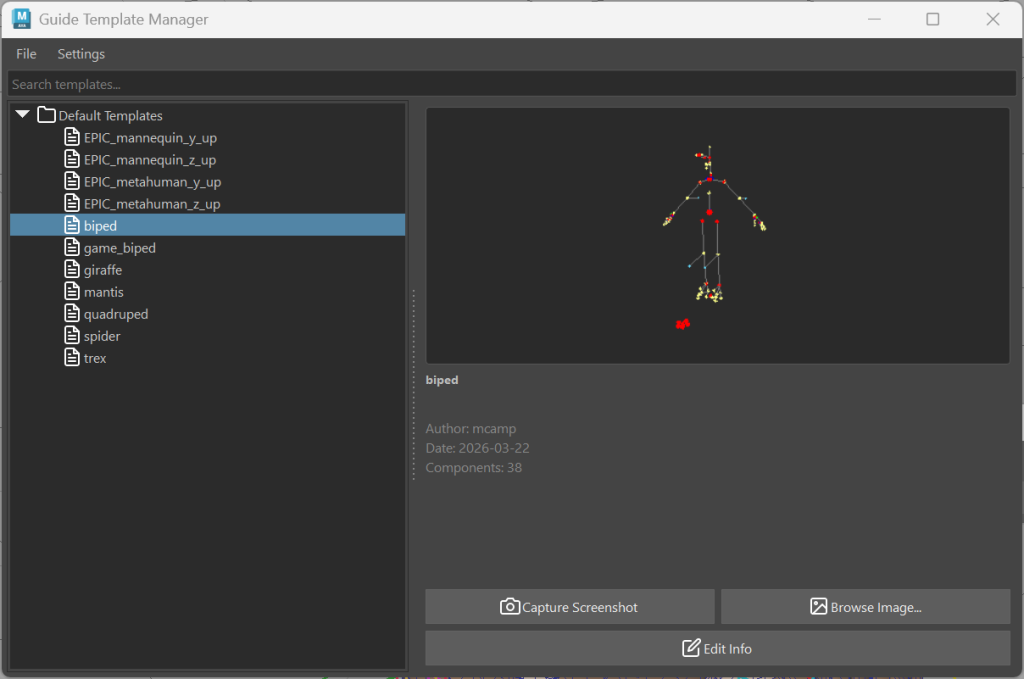Click the document icon next to giraffe

(x=72, y=270)
